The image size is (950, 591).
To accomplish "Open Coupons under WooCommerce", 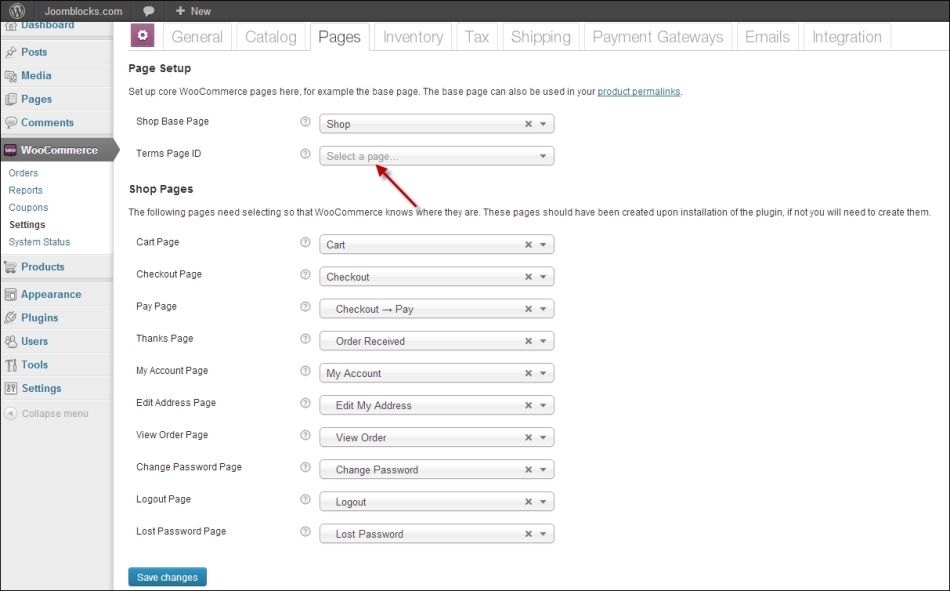I will pos(28,207).
